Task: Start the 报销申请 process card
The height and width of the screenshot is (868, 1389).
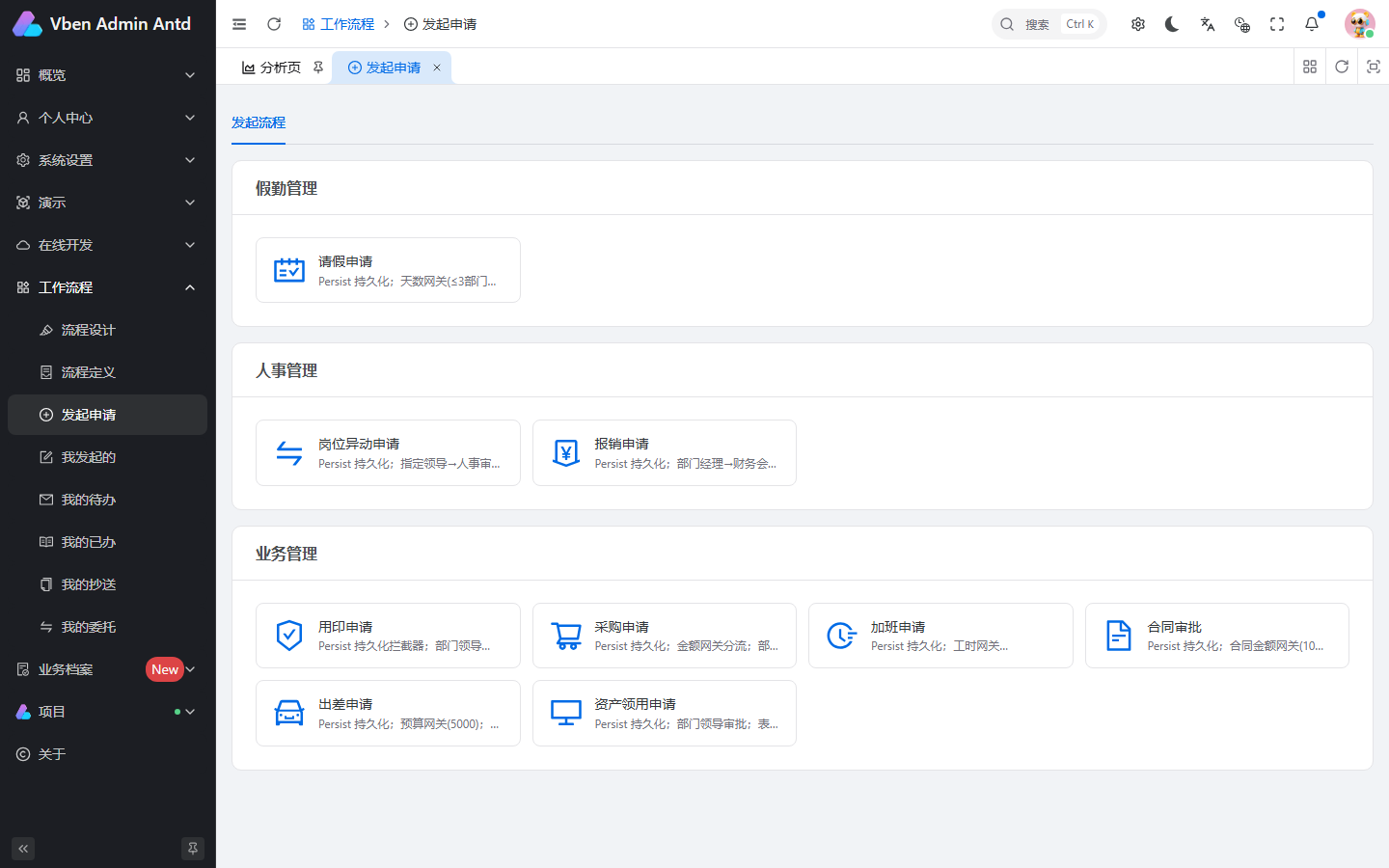Action: [665, 452]
